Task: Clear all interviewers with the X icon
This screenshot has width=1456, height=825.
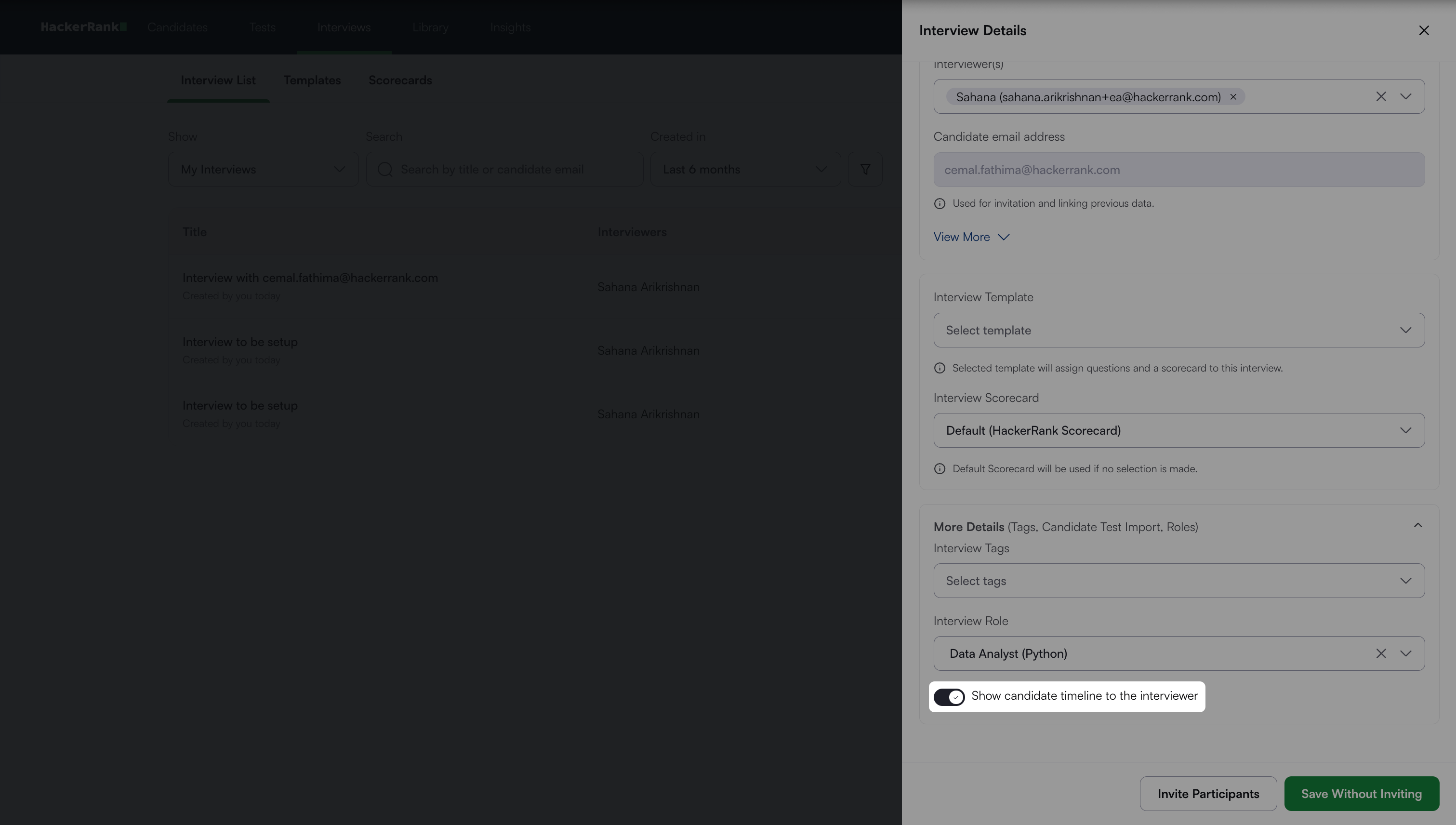Action: pyautogui.click(x=1381, y=97)
